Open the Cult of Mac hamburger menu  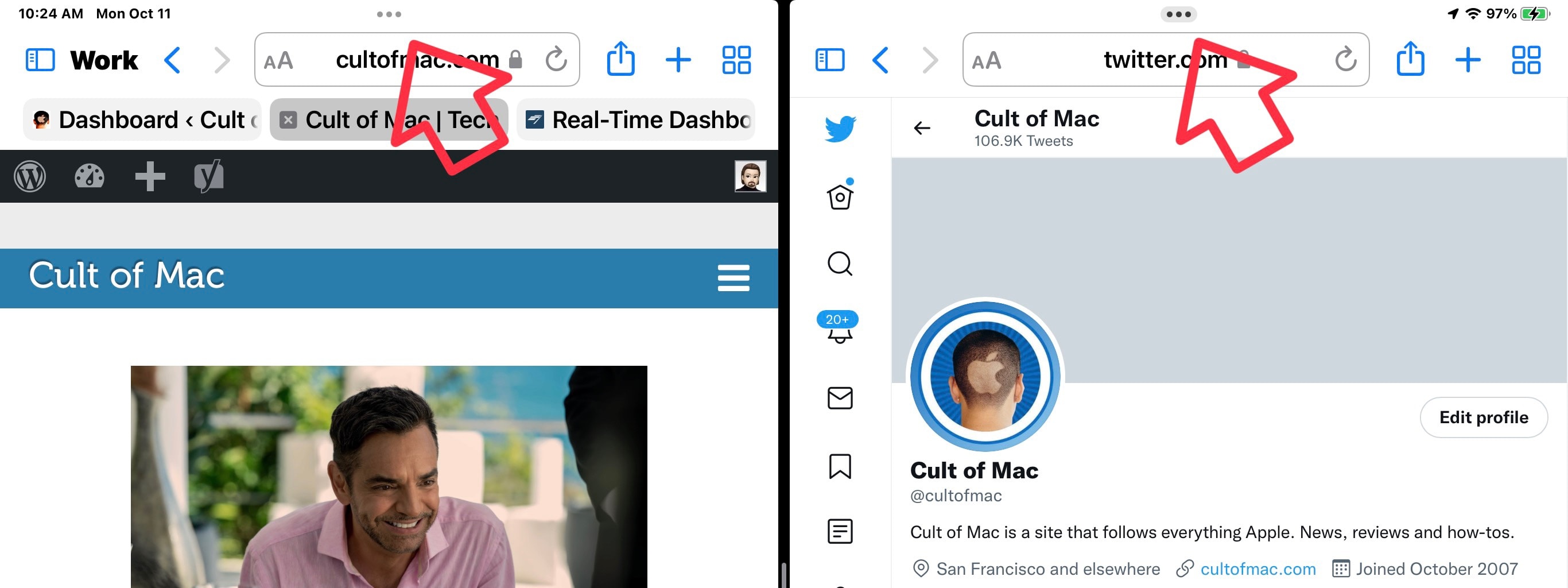(x=733, y=278)
